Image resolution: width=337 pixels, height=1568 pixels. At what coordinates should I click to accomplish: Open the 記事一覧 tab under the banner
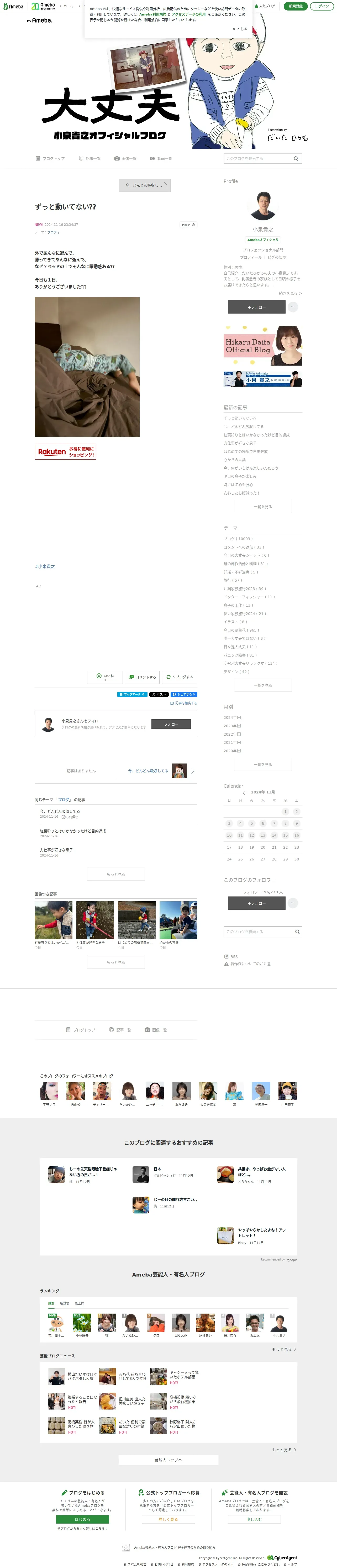[x=89, y=158]
